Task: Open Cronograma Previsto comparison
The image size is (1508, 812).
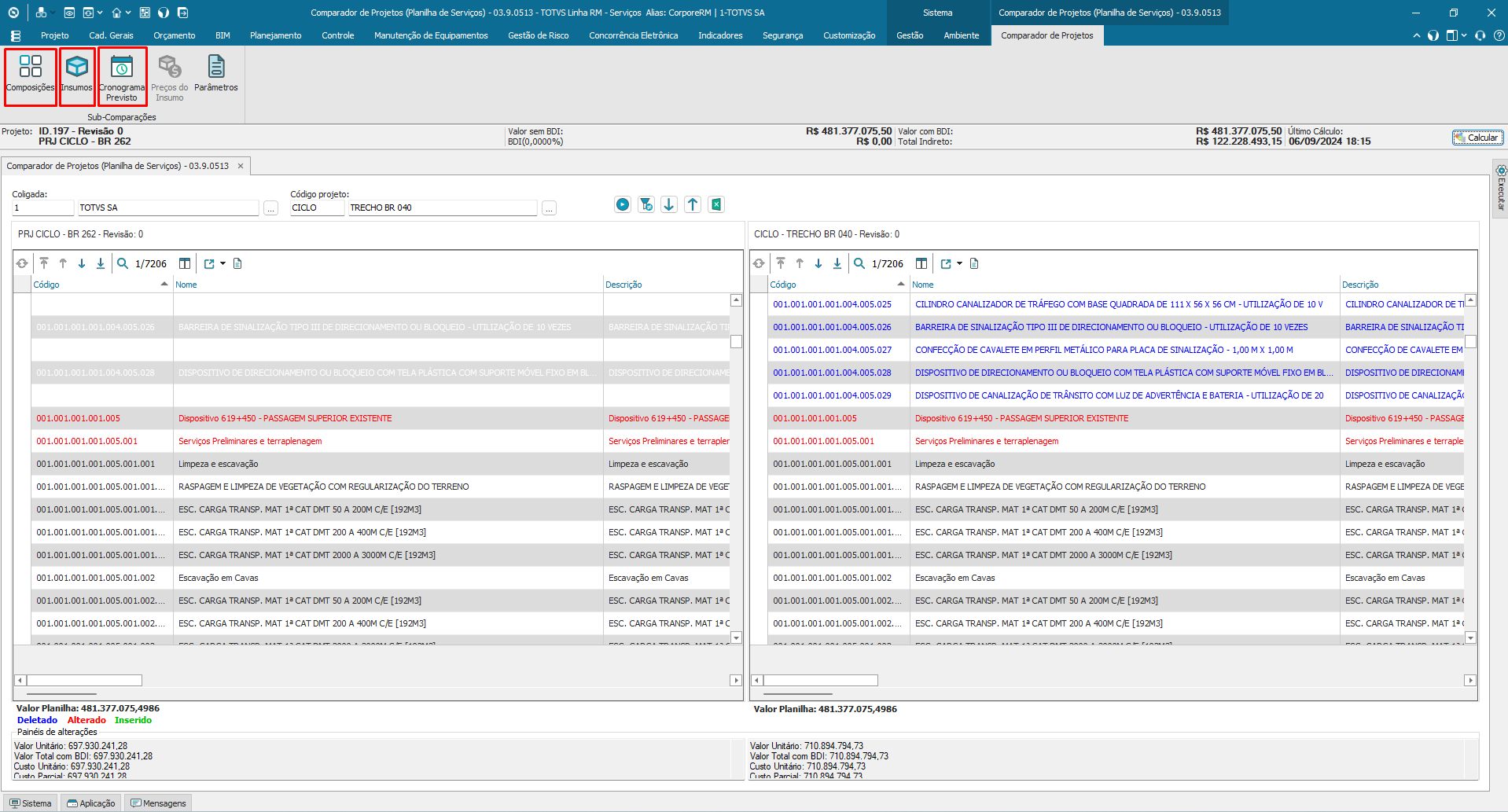Action: pos(122,76)
